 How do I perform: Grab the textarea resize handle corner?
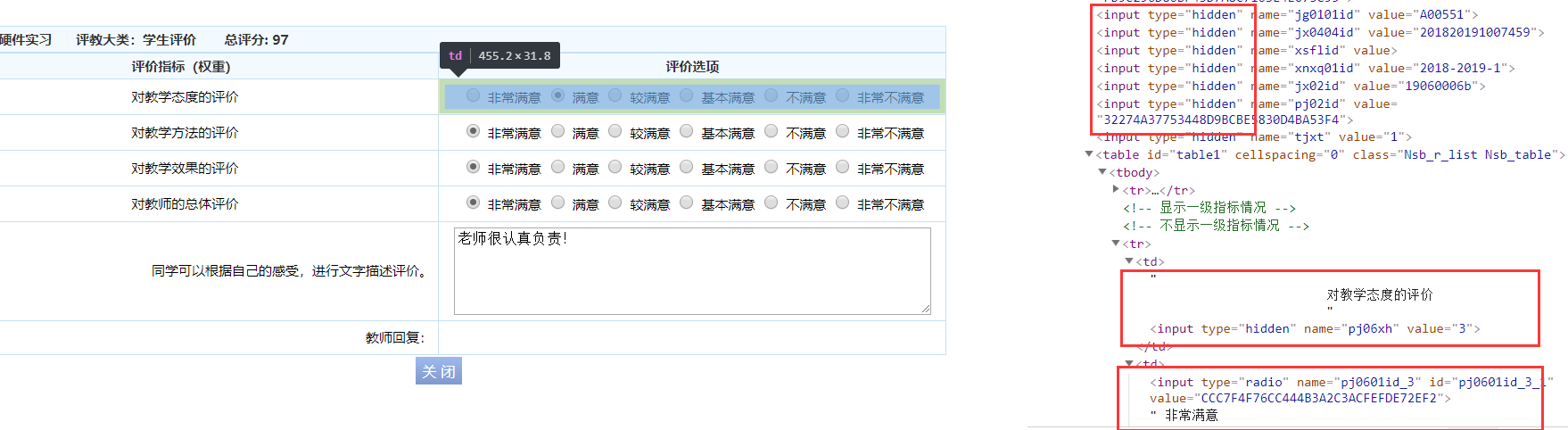tap(926, 310)
